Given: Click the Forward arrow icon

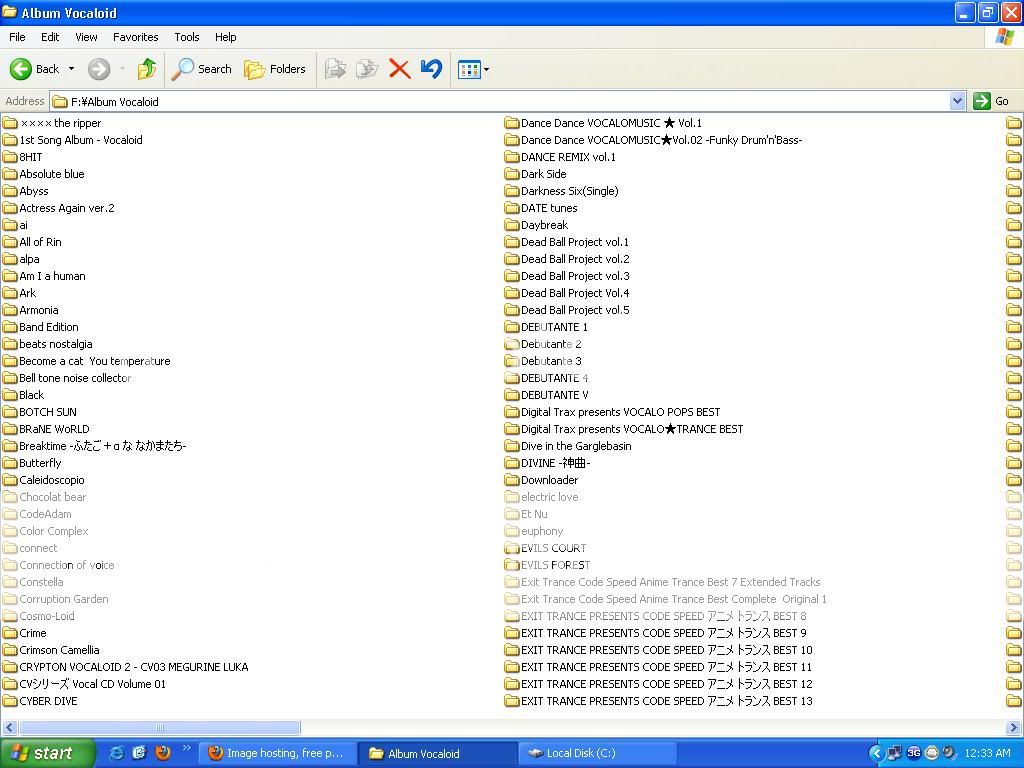Looking at the screenshot, I should 99,69.
